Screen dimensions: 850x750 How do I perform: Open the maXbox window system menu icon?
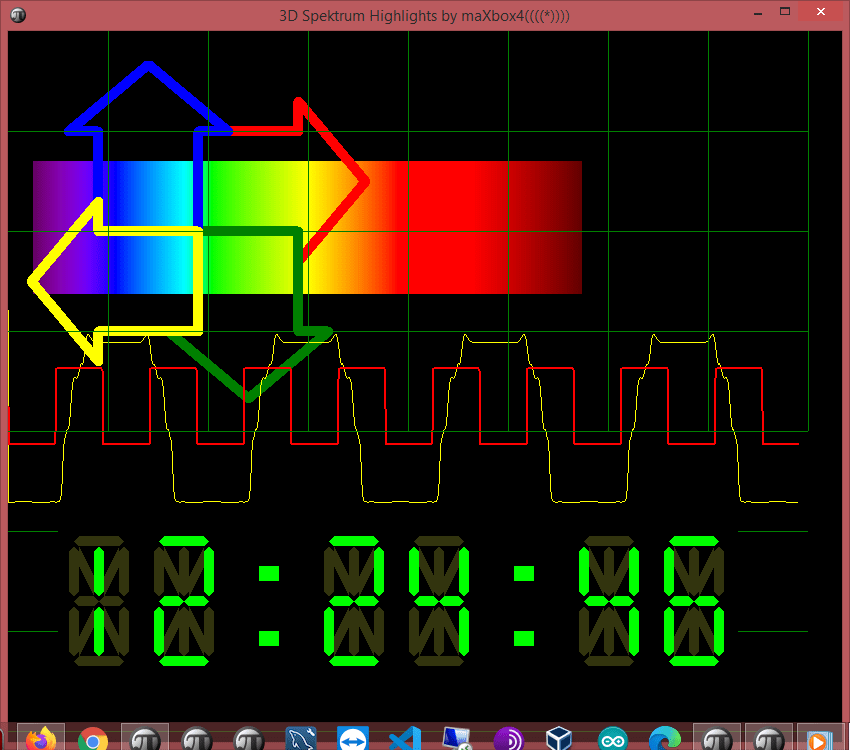click(19, 15)
